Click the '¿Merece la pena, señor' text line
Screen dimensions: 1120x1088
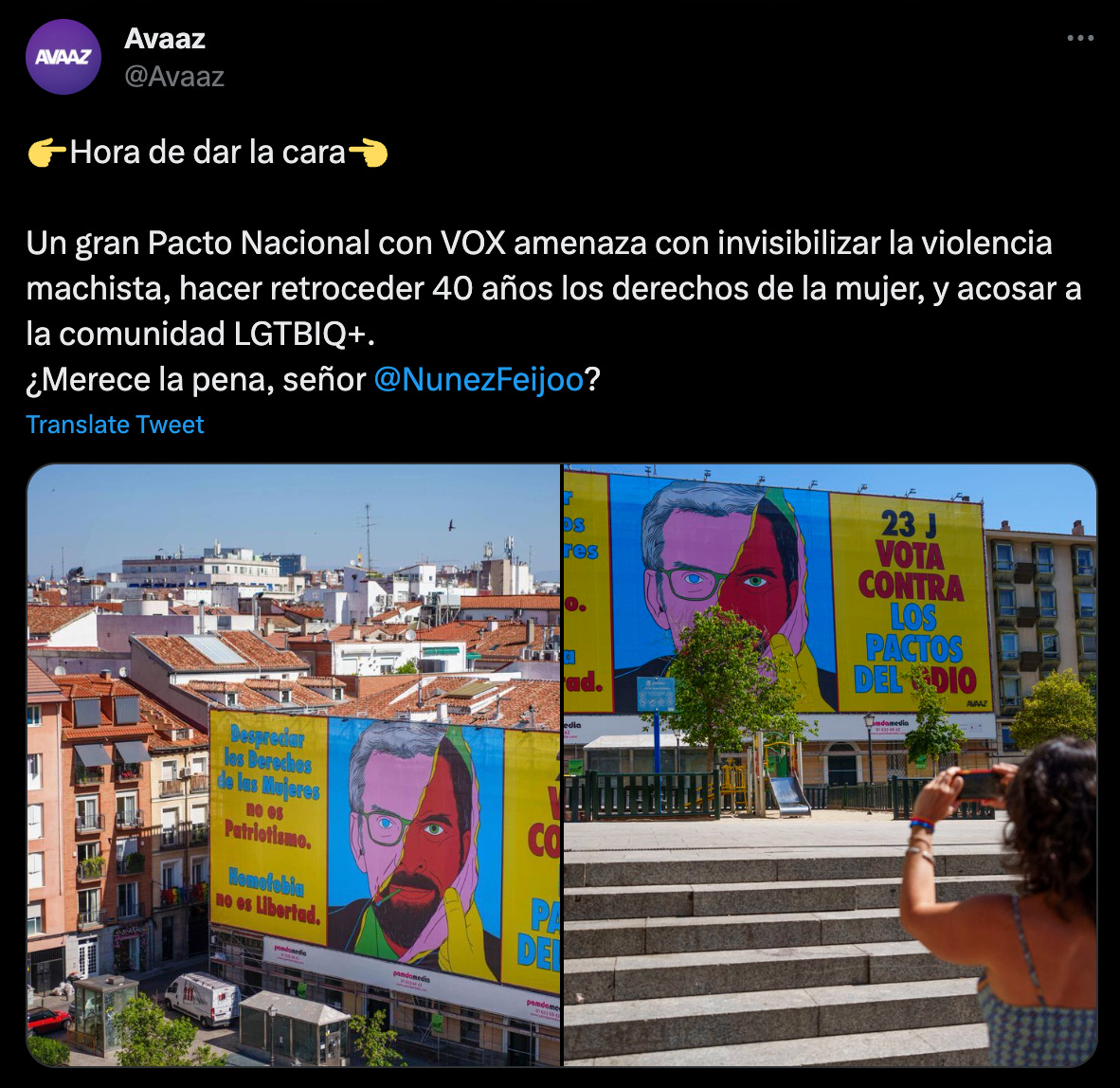(x=196, y=379)
